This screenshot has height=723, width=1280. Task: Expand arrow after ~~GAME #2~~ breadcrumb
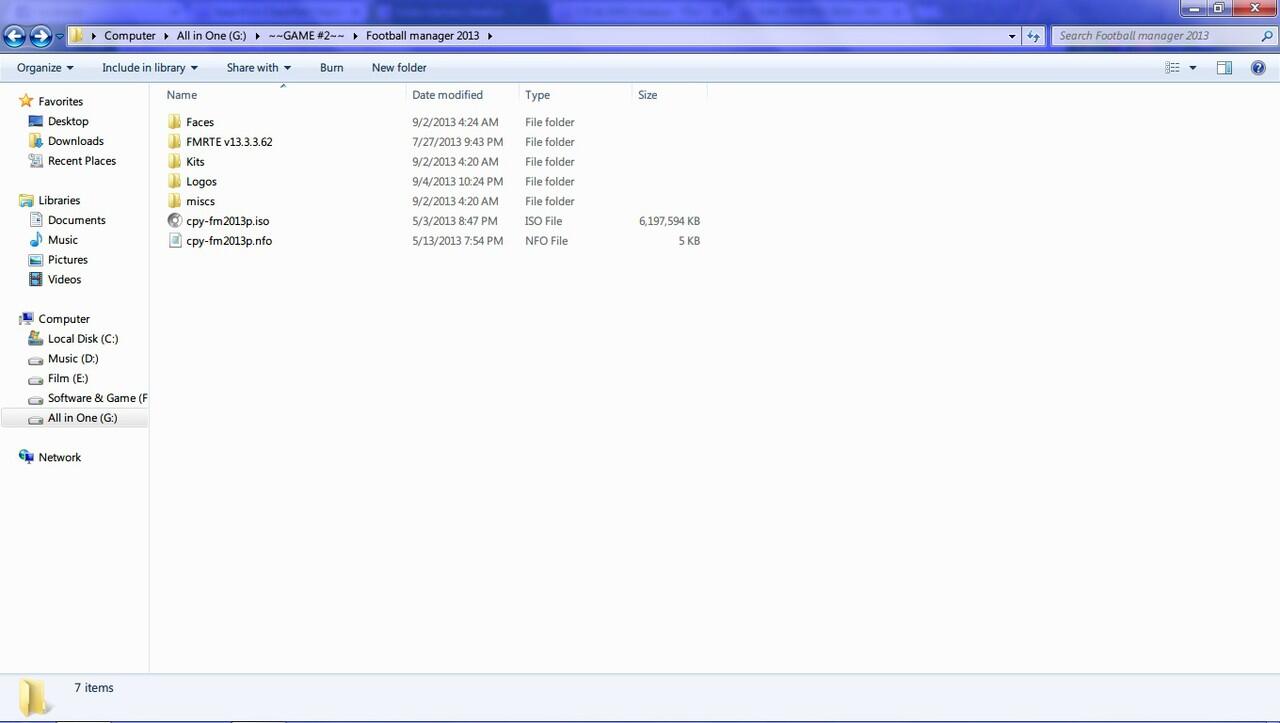[x=355, y=36]
